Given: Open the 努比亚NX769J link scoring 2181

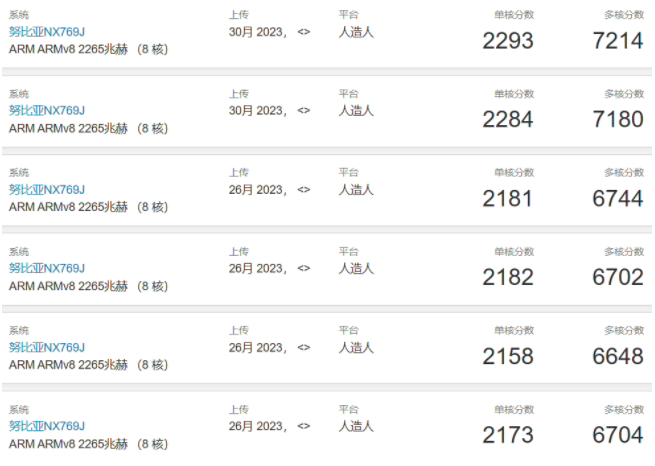Looking at the screenshot, I should click(x=47, y=190).
